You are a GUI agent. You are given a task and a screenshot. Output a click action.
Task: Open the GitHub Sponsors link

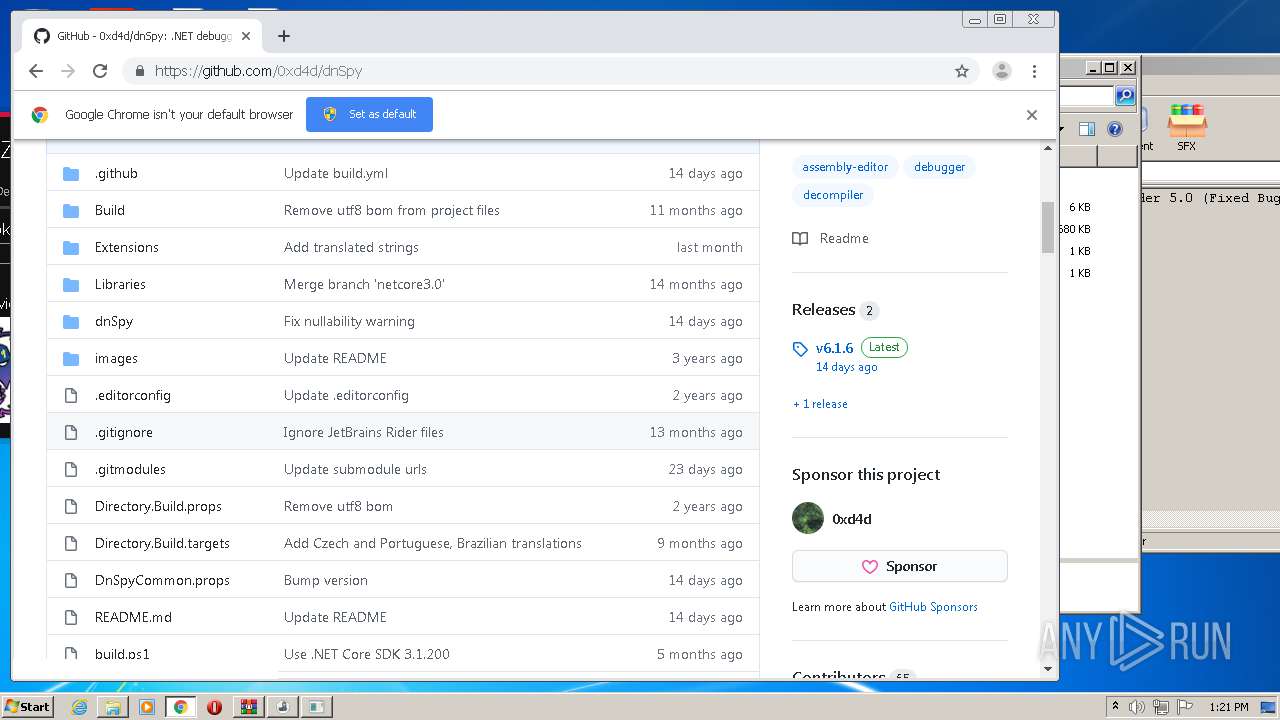[x=933, y=607]
